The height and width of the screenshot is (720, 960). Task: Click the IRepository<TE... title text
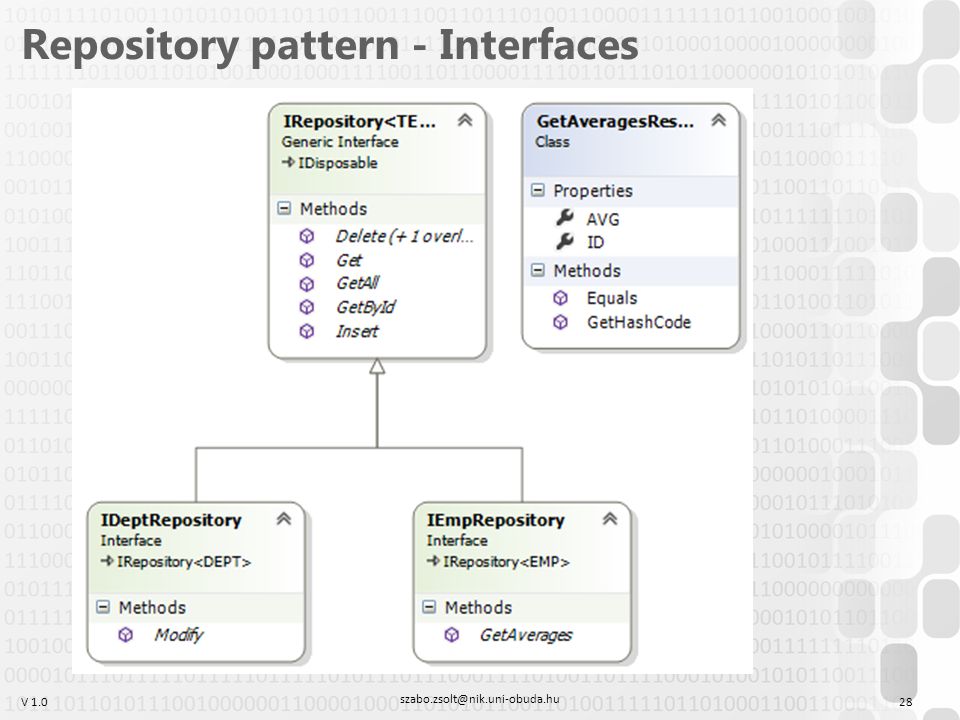(359, 121)
